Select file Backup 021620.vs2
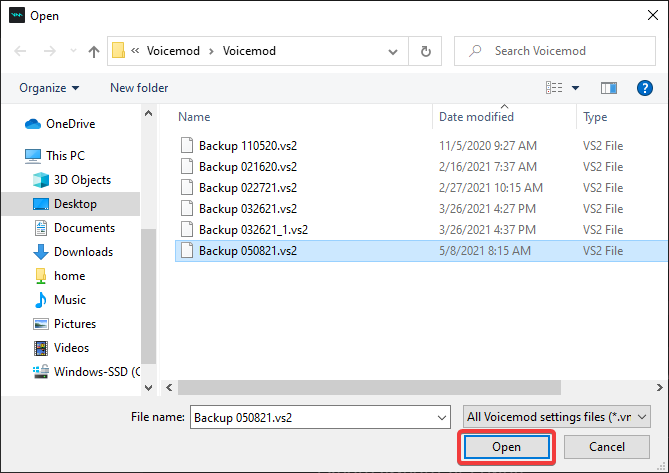This screenshot has height=473, width=669. 248,167
